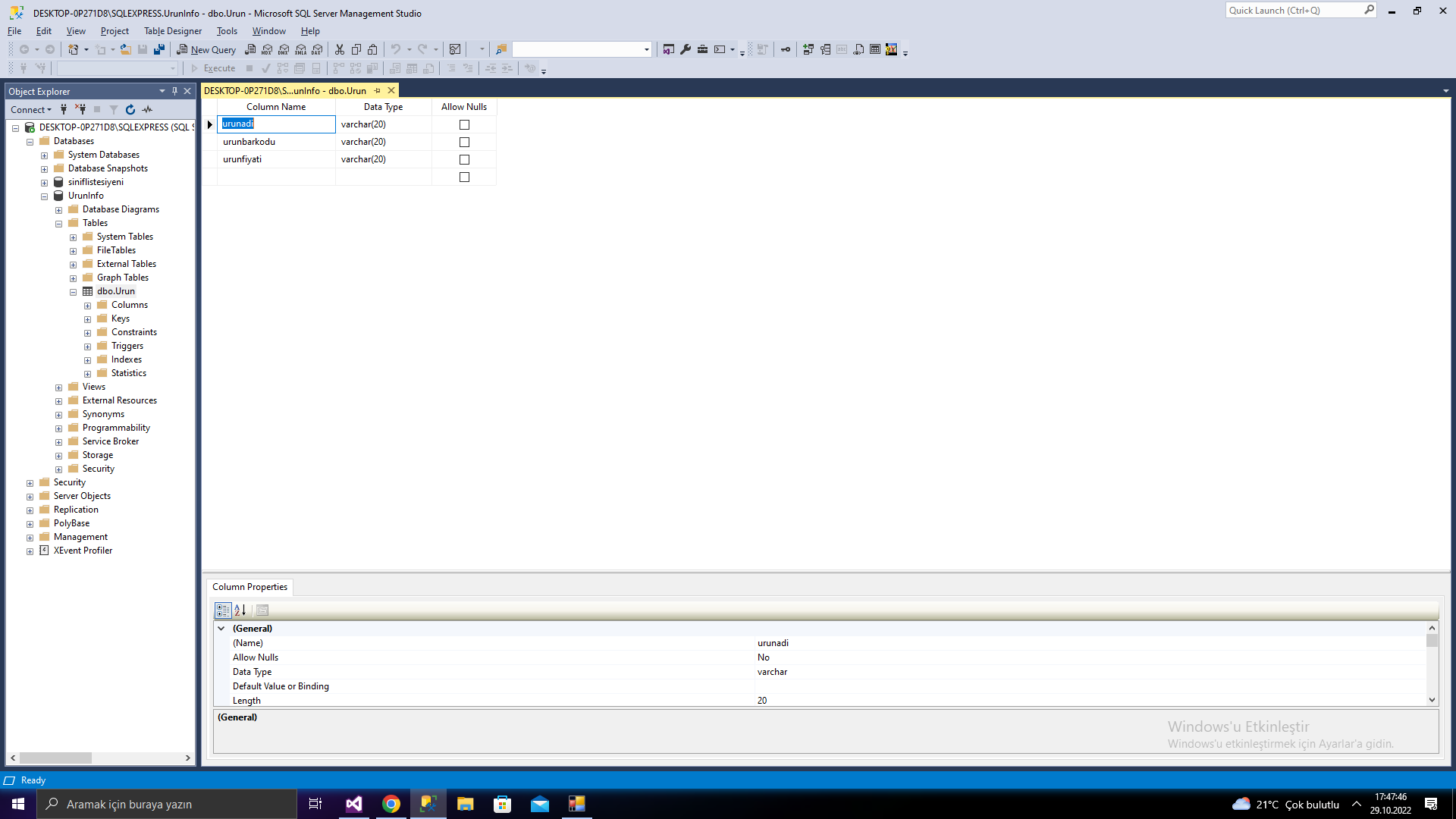
Task: Open the Tools menu
Action: click(227, 31)
